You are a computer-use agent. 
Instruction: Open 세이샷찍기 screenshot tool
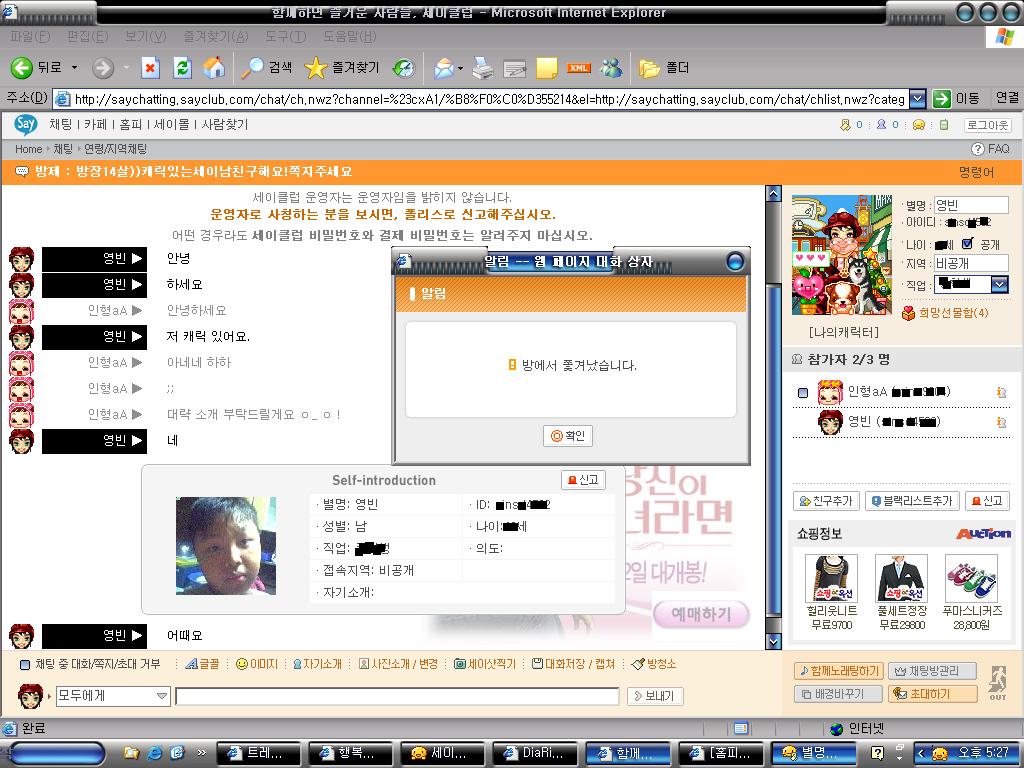[485, 664]
